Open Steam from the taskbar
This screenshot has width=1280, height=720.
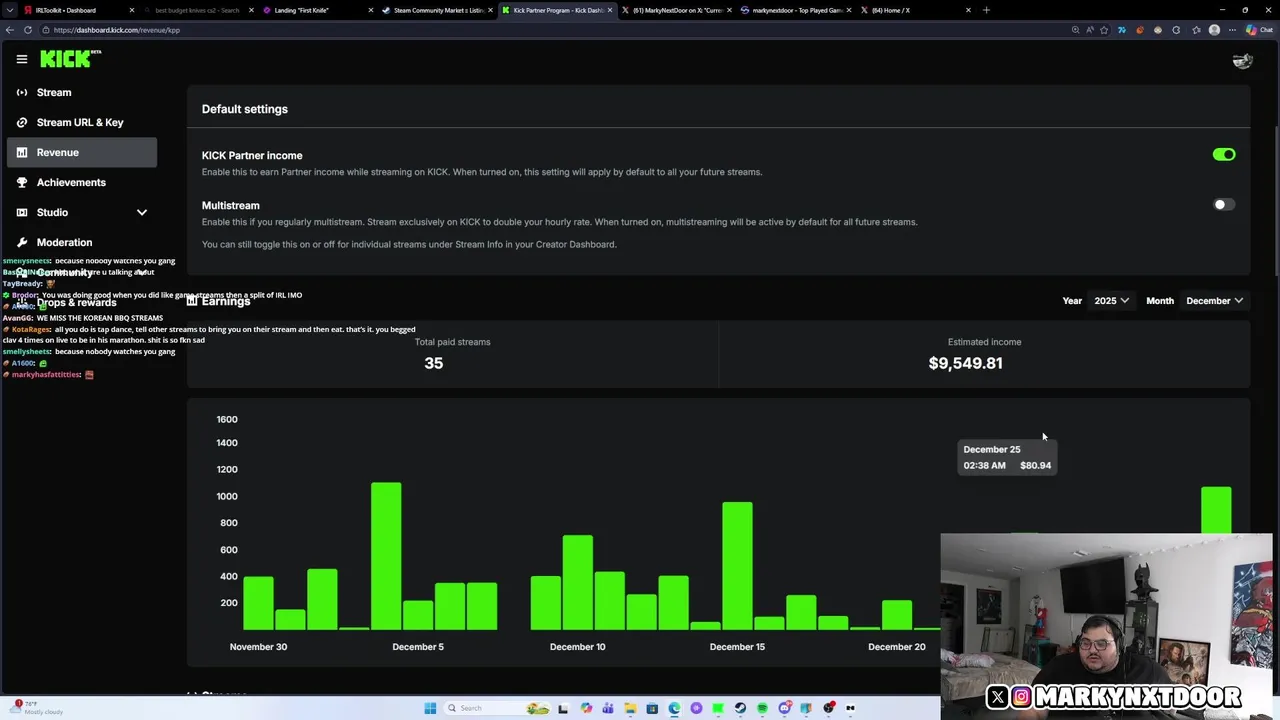[740, 708]
